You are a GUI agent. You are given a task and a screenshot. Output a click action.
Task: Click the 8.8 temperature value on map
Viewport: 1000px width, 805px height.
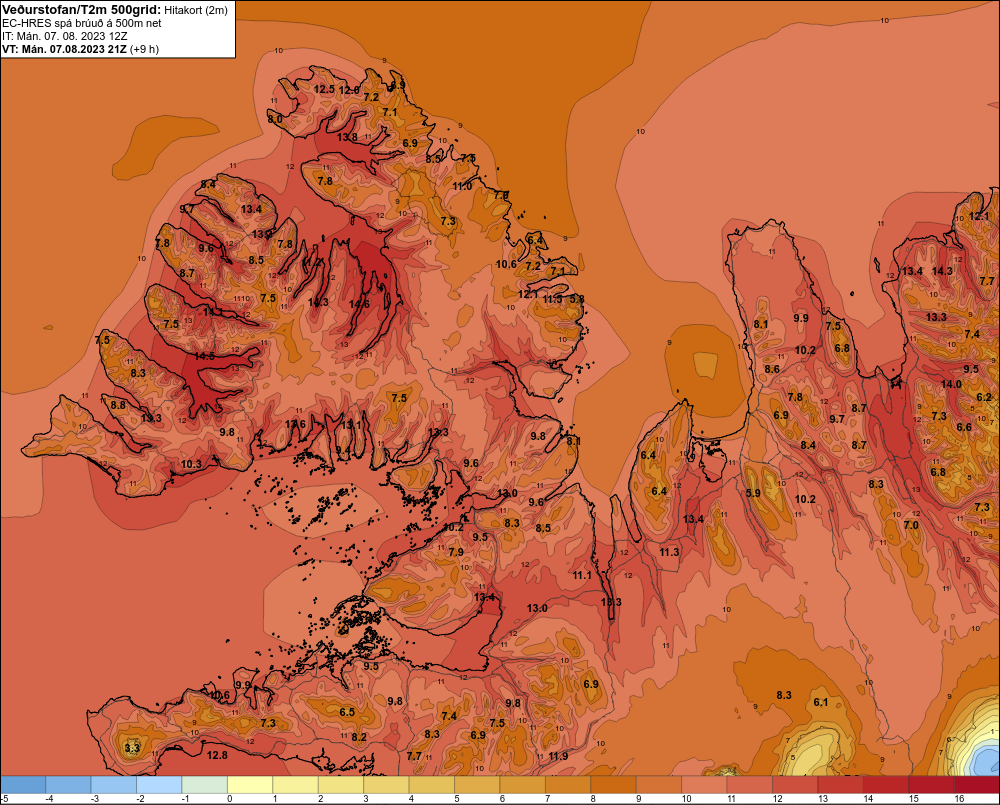[x=118, y=405]
